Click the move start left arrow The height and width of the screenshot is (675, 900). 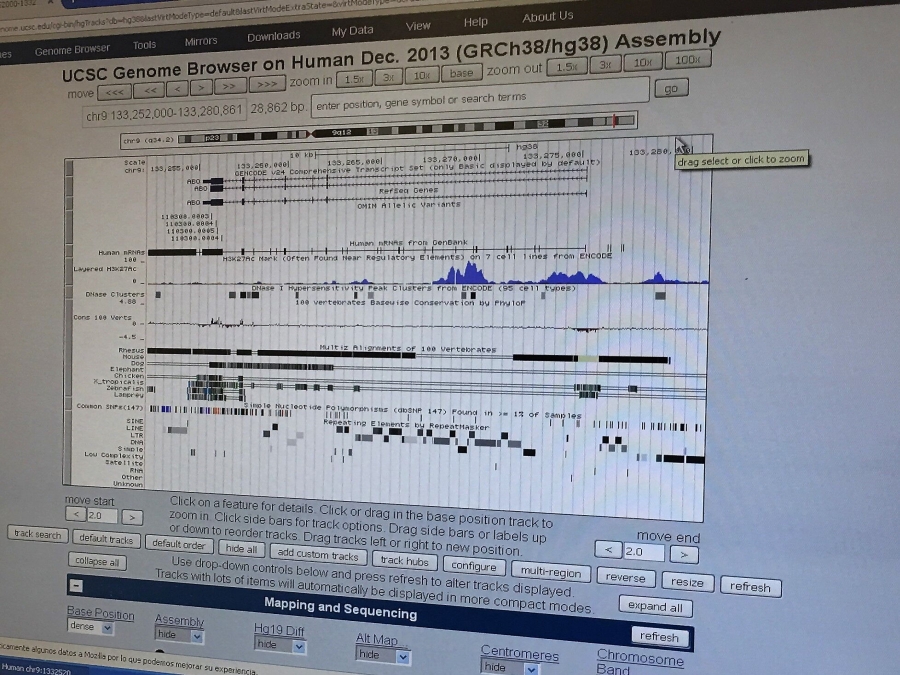(x=76, y=514)
